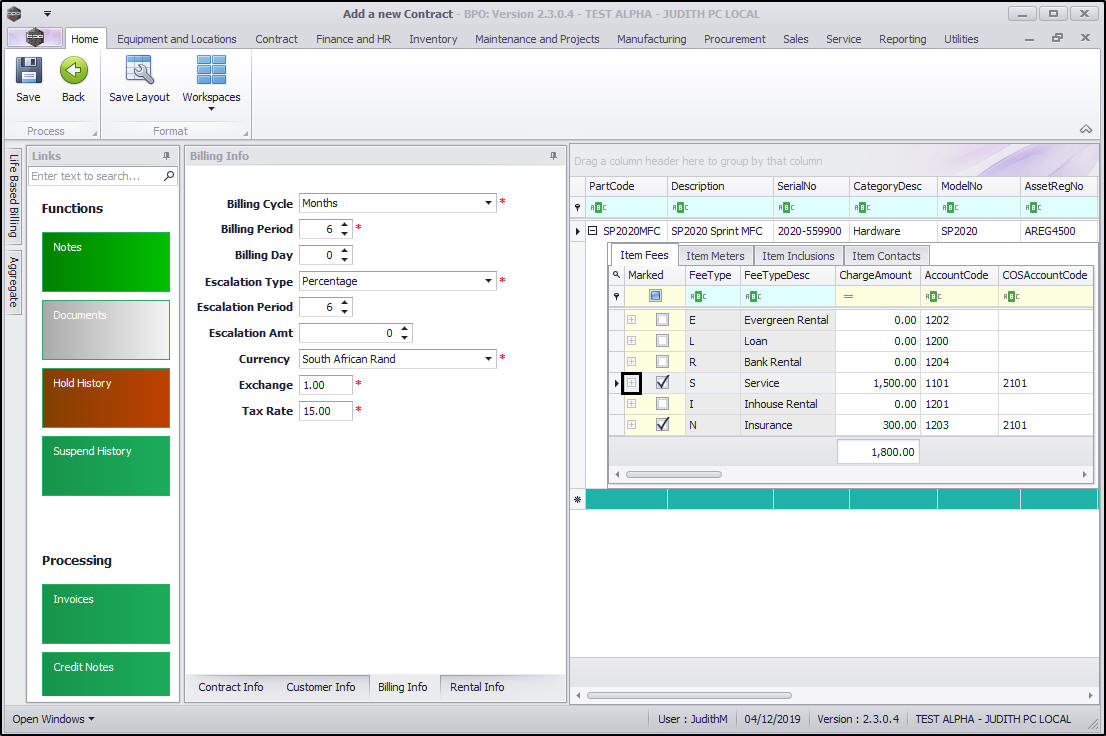This screenshot has width=1106, height=736.
Task: Open the Hold History tile
Action: (106, 397)
